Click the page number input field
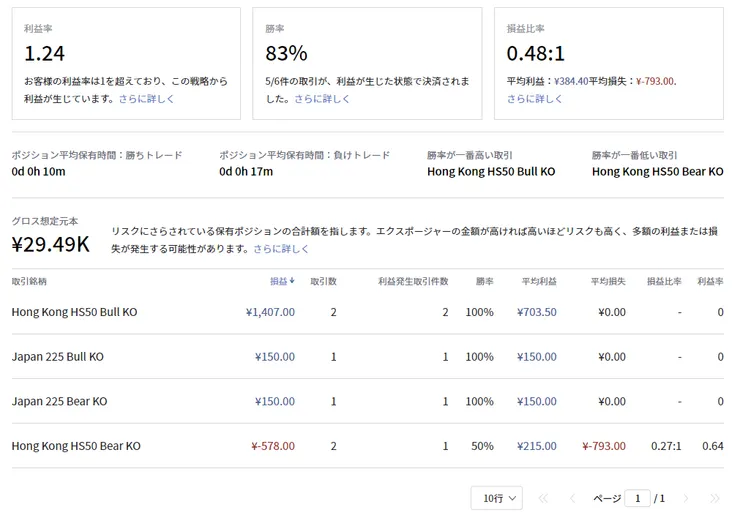740x523 pixels. tap(637, 498)
